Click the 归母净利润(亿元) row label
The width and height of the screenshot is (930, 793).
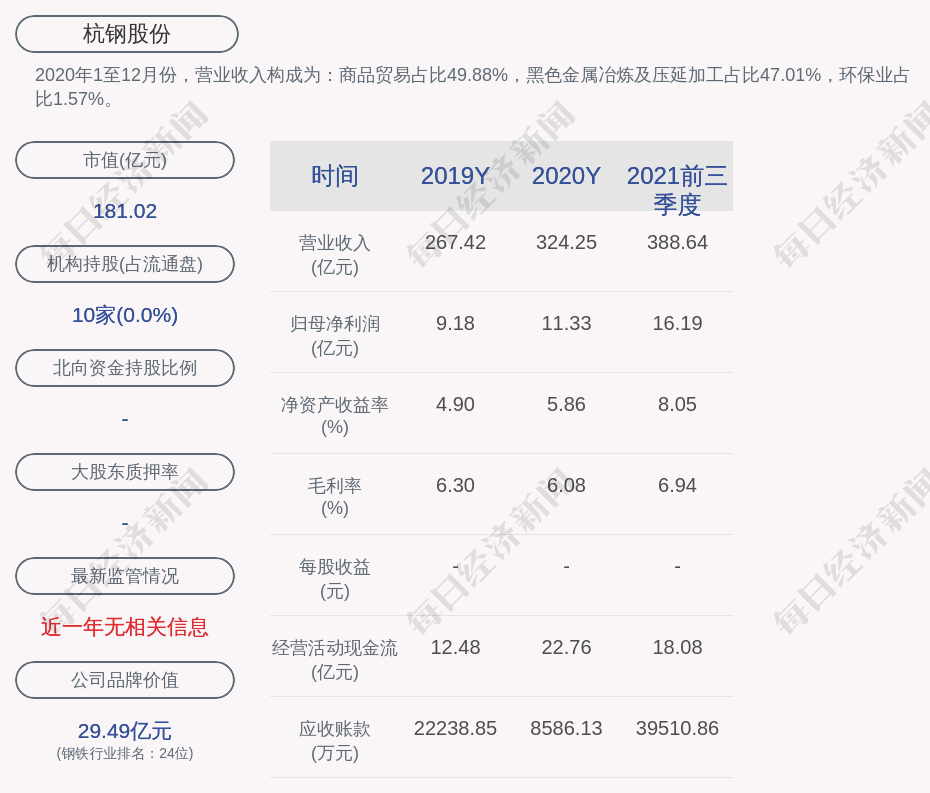click(x=335, y=336)
